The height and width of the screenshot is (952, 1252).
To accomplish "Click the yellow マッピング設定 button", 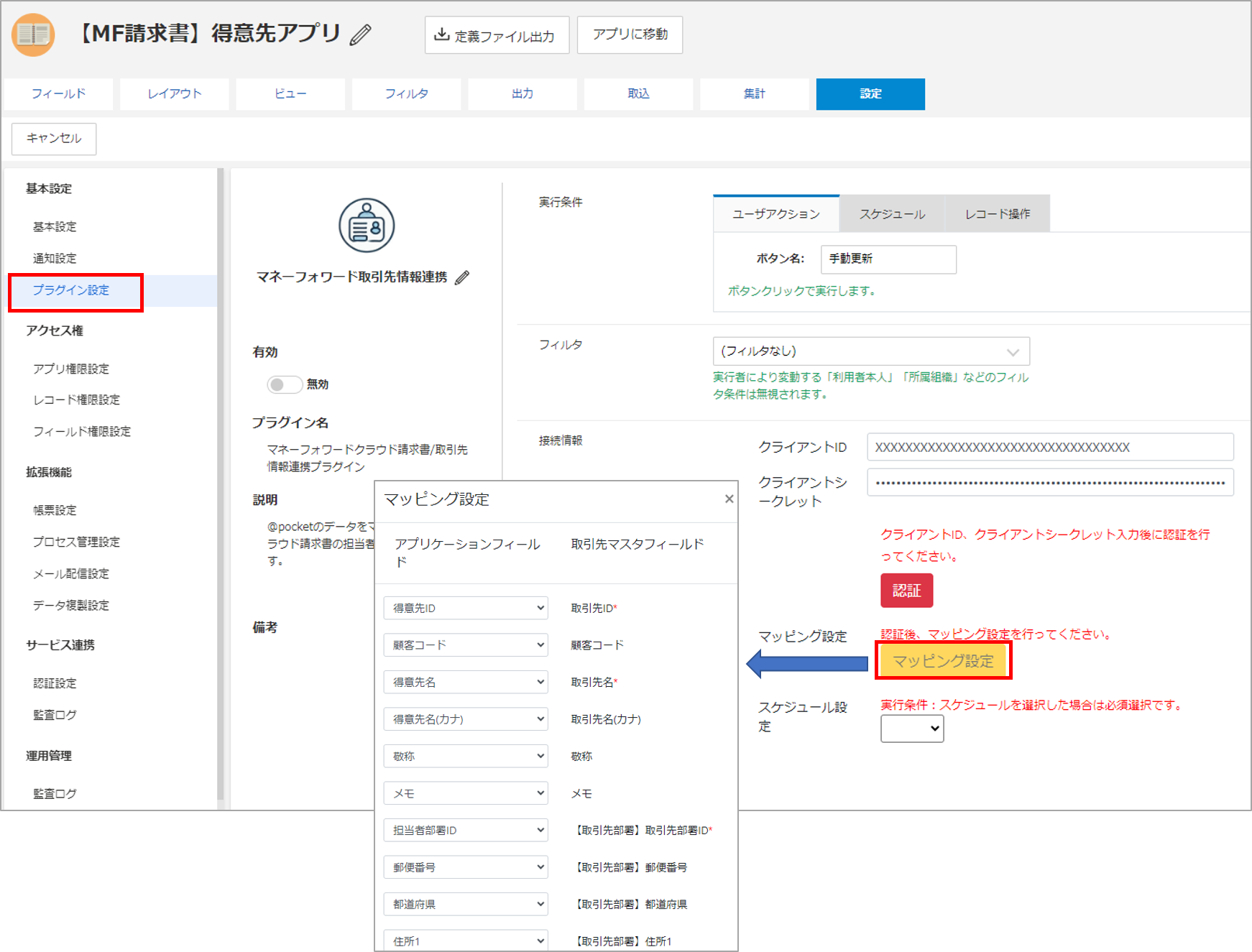I will (x=943, y=661).
